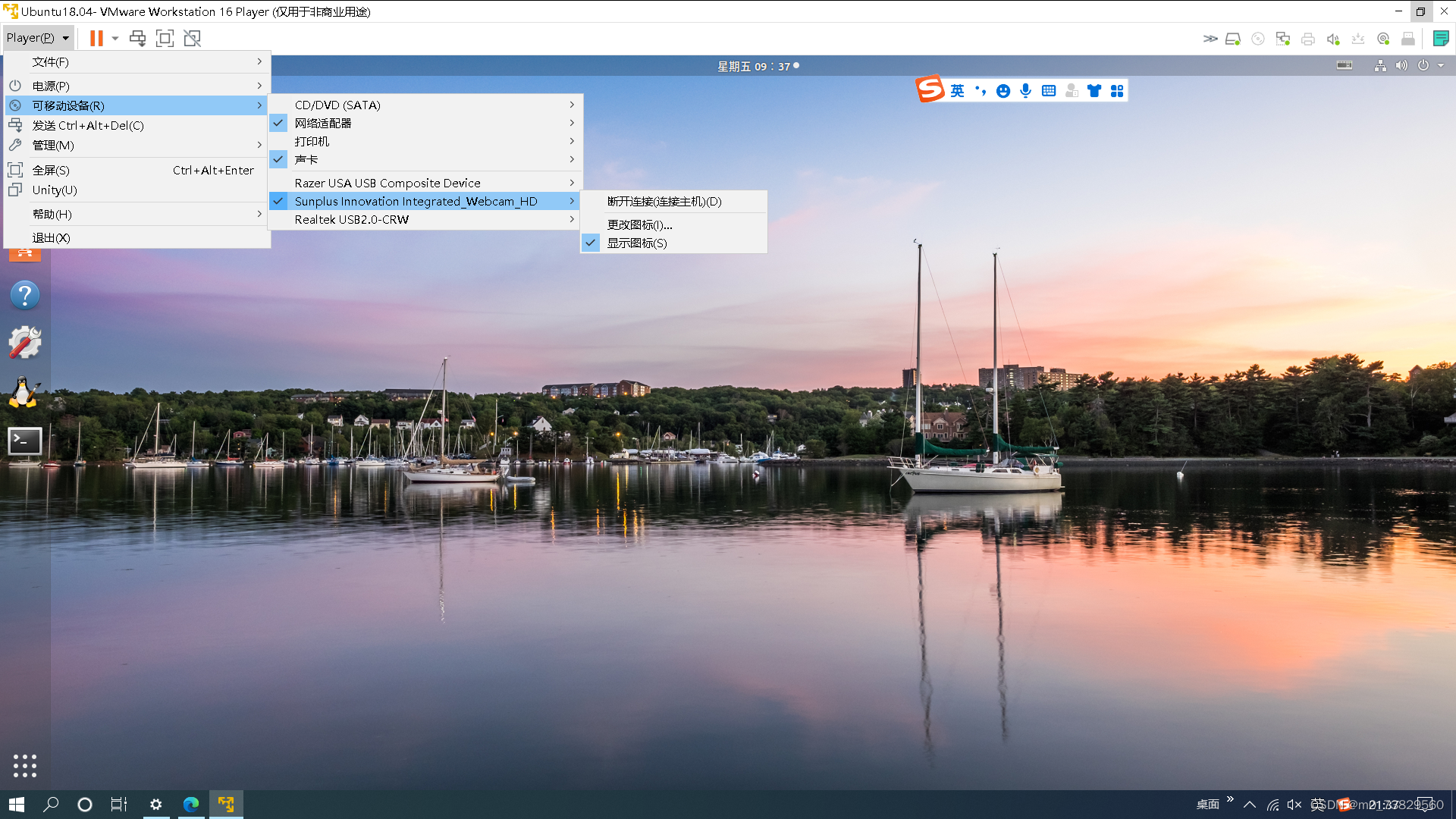Click the Sogou punctuation mode icon
The width and height of the screenshot is (1456, 819).
(981, 91)
